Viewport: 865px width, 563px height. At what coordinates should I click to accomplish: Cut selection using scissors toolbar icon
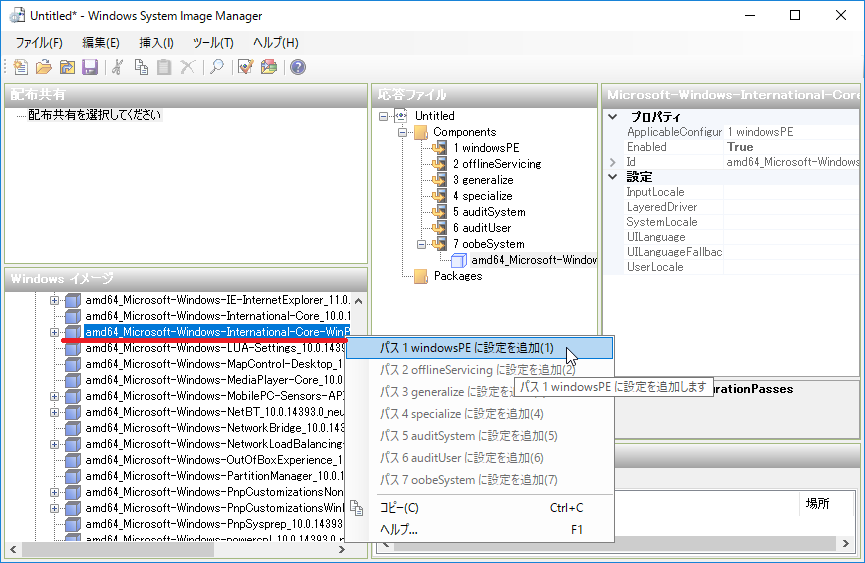[118, 67]
